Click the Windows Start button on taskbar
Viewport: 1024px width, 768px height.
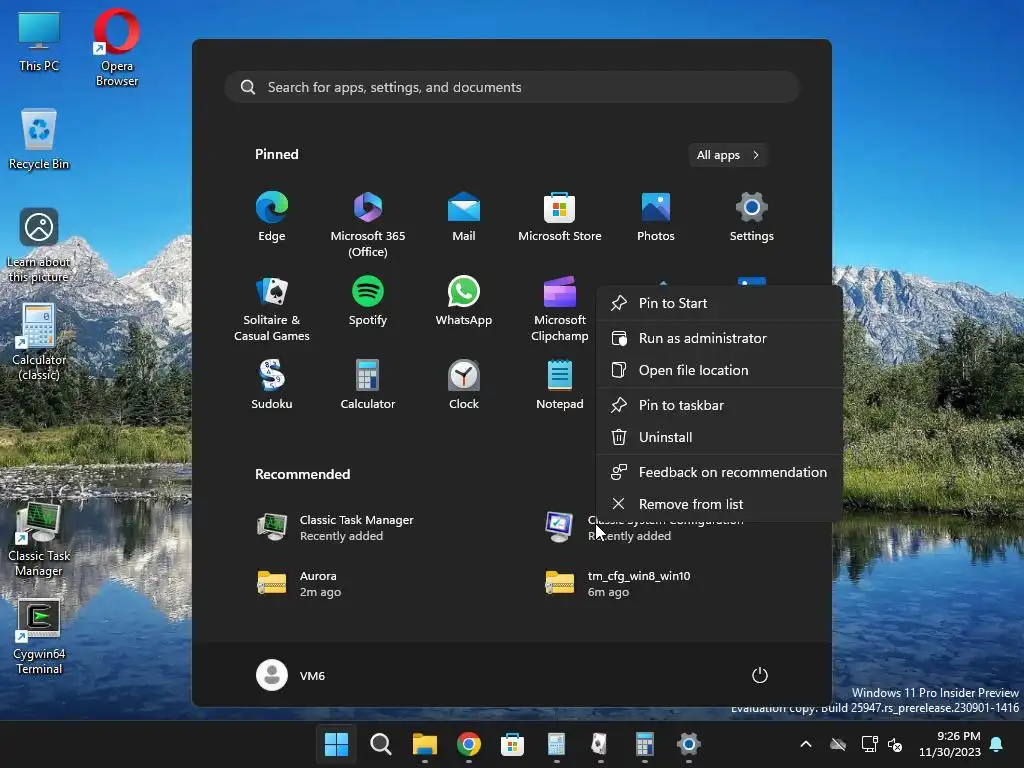[337, 744]
